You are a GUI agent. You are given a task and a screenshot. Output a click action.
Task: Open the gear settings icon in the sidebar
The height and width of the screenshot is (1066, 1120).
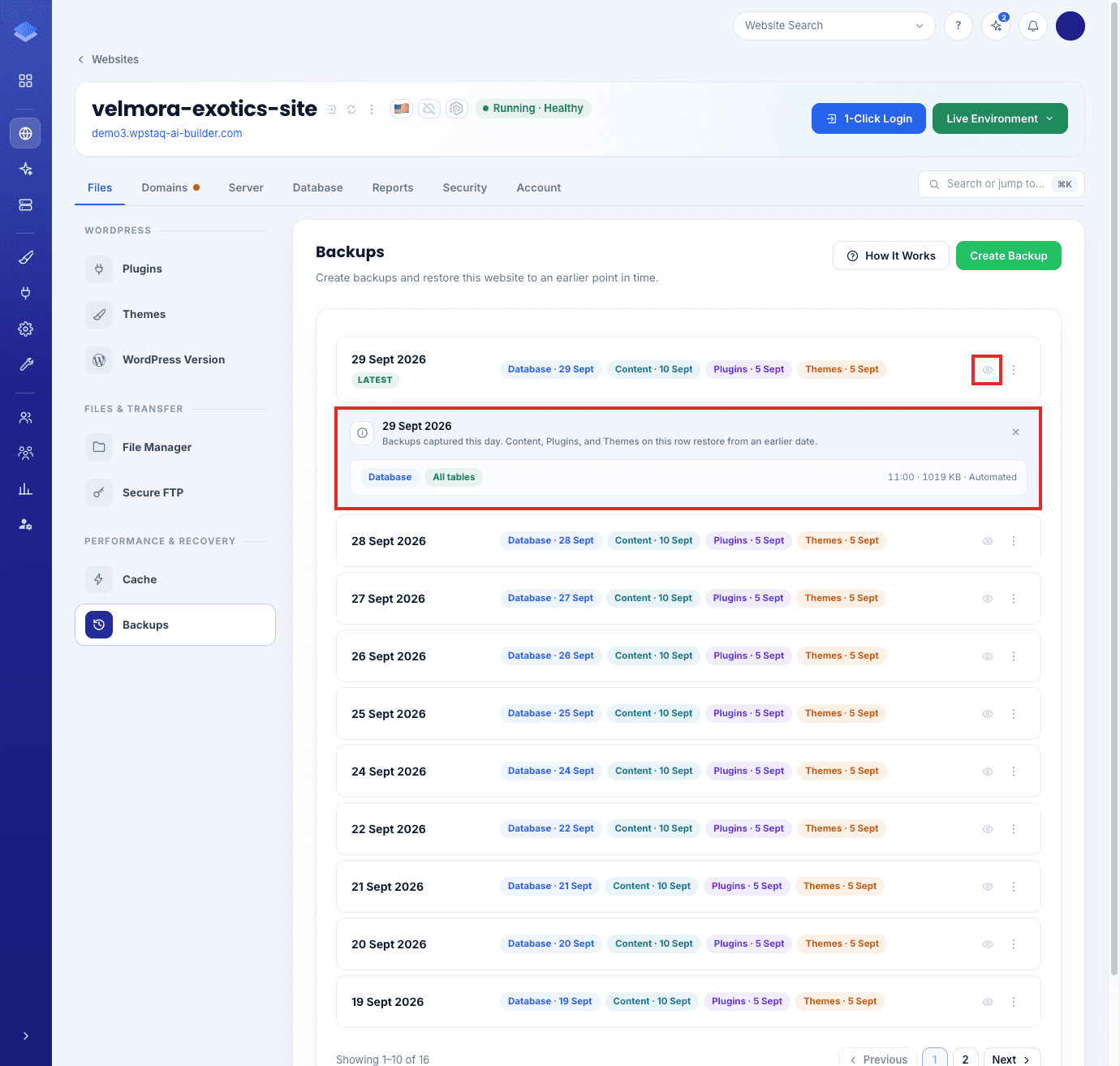pos(26,329)
